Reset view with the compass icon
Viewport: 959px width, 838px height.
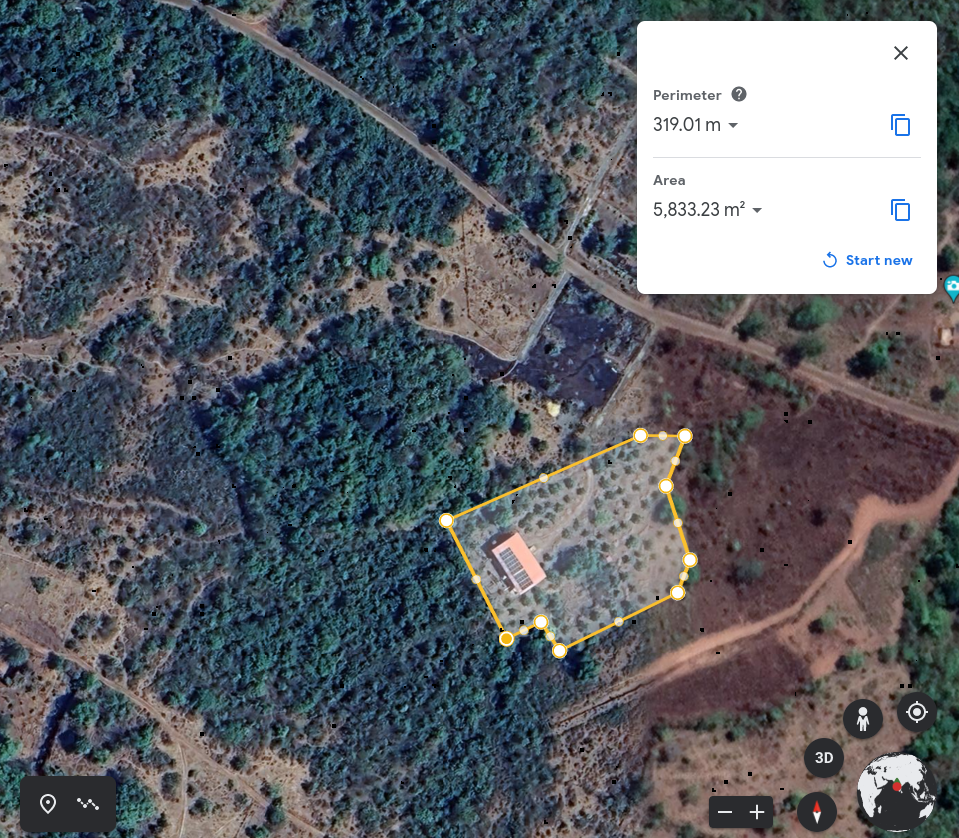(816, 812)
